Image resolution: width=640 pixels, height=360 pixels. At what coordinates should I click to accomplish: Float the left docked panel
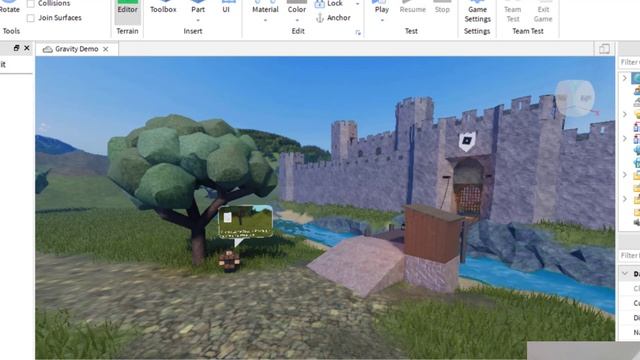pyautogui.click(x=16, y=48)
